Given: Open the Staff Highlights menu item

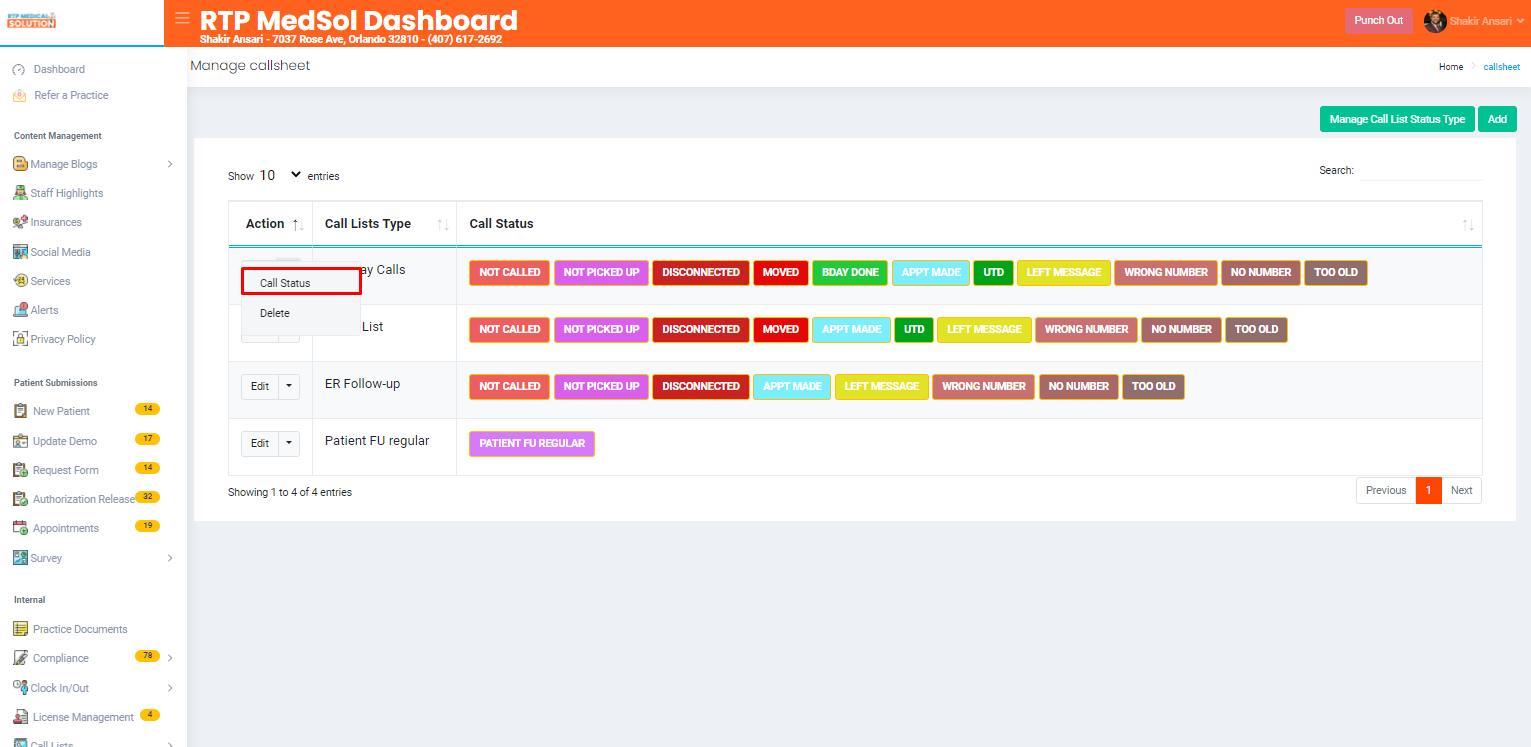Looking at the screenshot, I should (67, 193).
